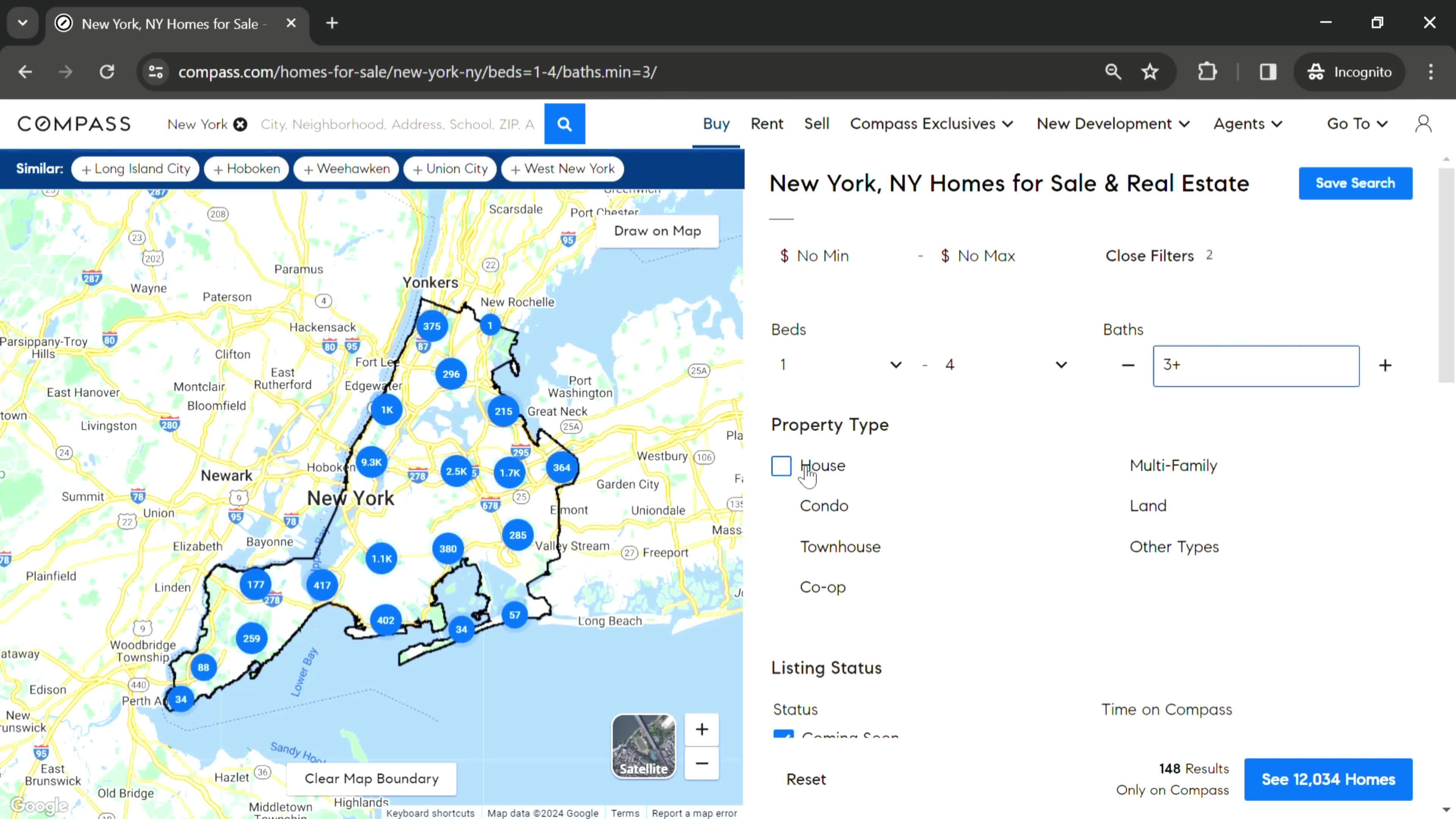The image size is (1456, 819).
Task: Click the 285 map cluster marker
Action: coord(518,535)
